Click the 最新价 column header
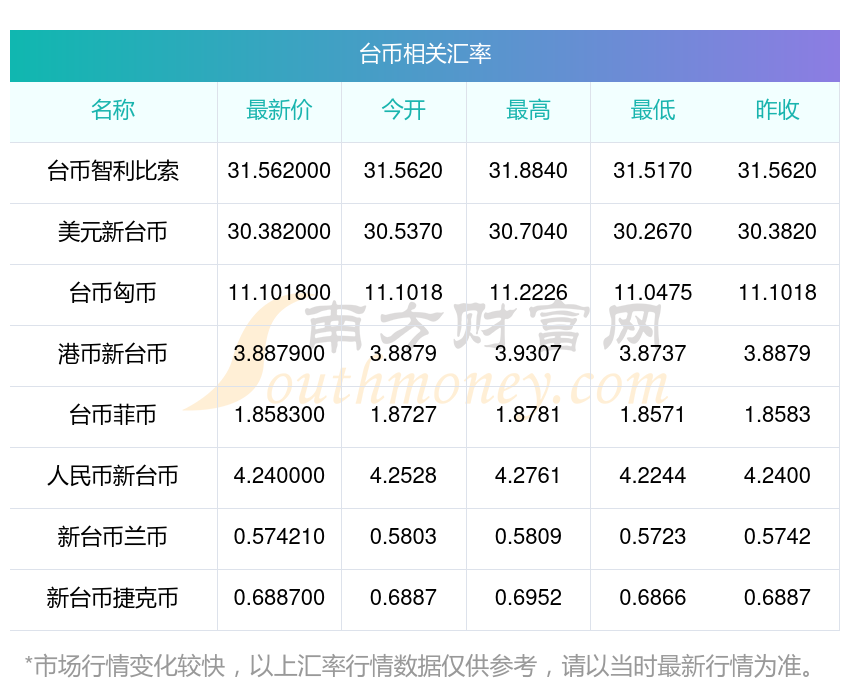 pyautogui.click(x=279, y=110)
